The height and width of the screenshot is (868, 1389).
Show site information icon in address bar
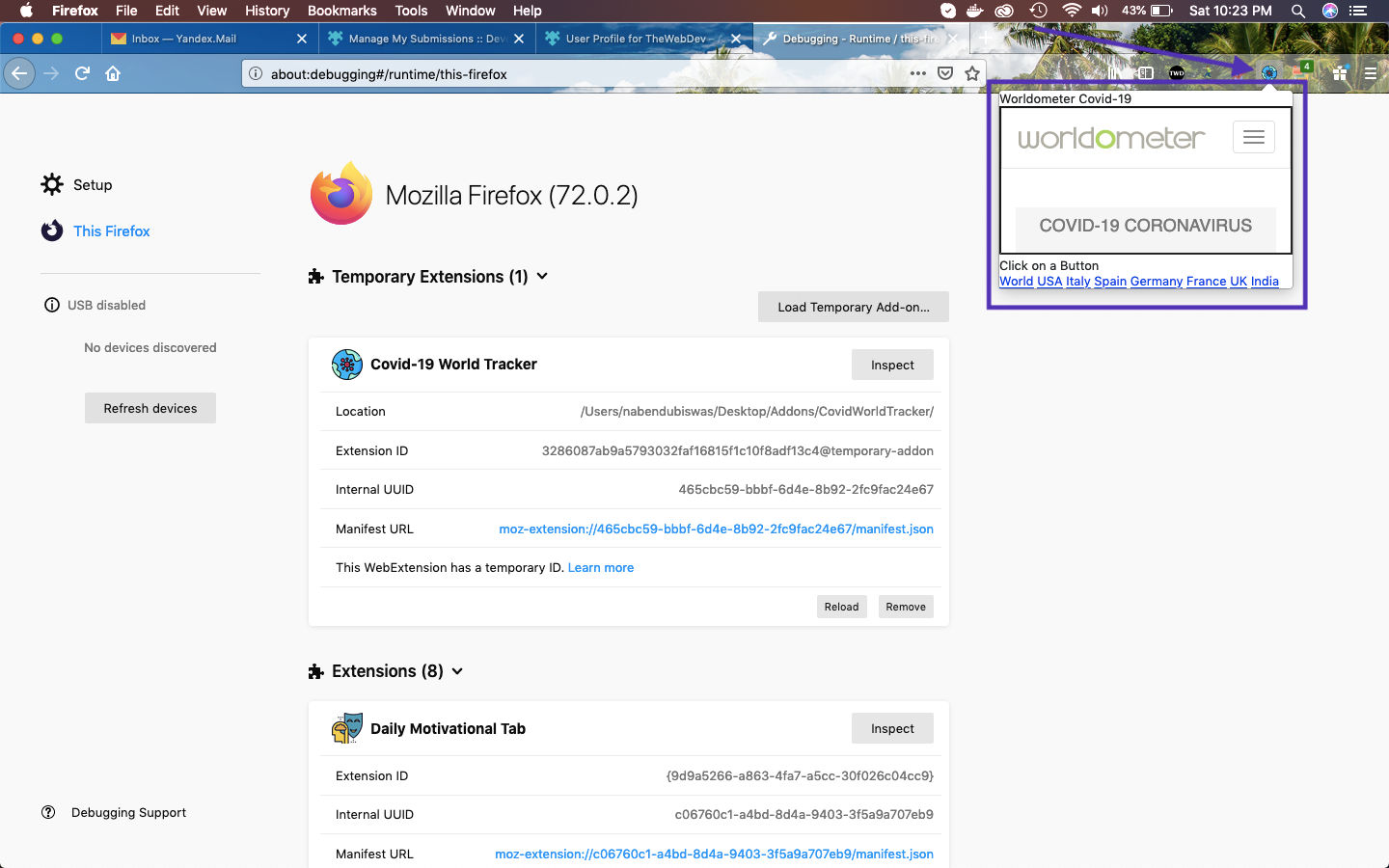point(256,73)
